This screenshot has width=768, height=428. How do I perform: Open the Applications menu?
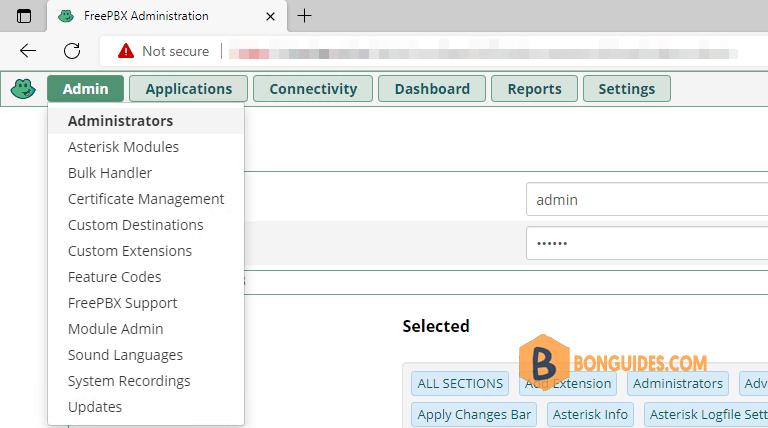point(189,89)
